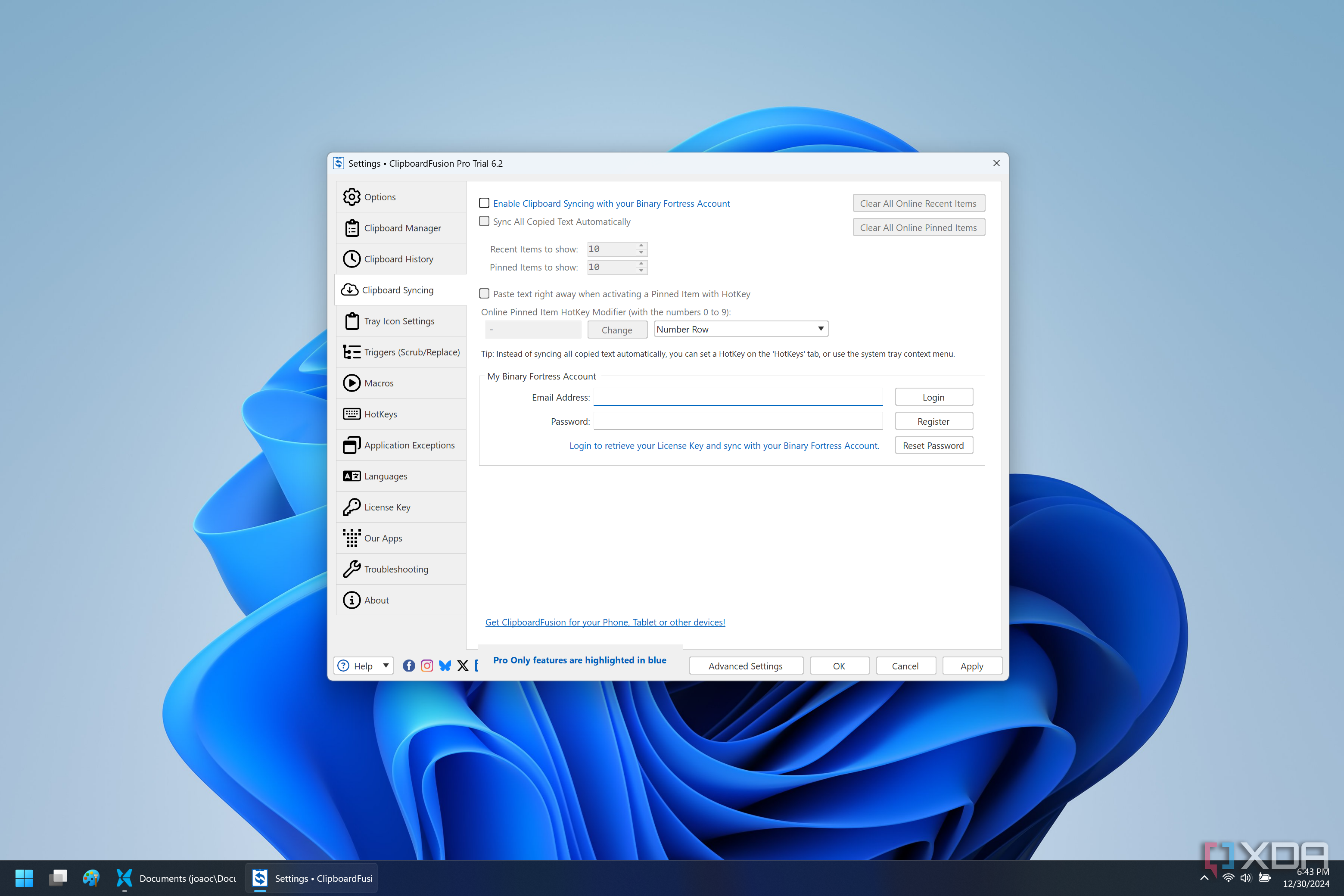Follow Login to retrieve your License Key link
Image resolution: width=1344 pixels, height=896 pixels.
[x=724, y=445]
